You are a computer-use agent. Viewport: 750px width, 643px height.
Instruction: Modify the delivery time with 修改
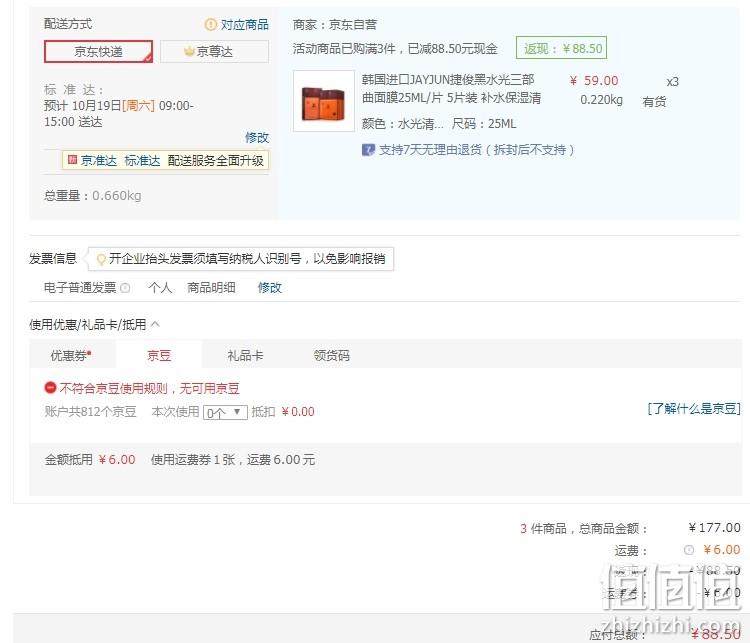point(257,138)
